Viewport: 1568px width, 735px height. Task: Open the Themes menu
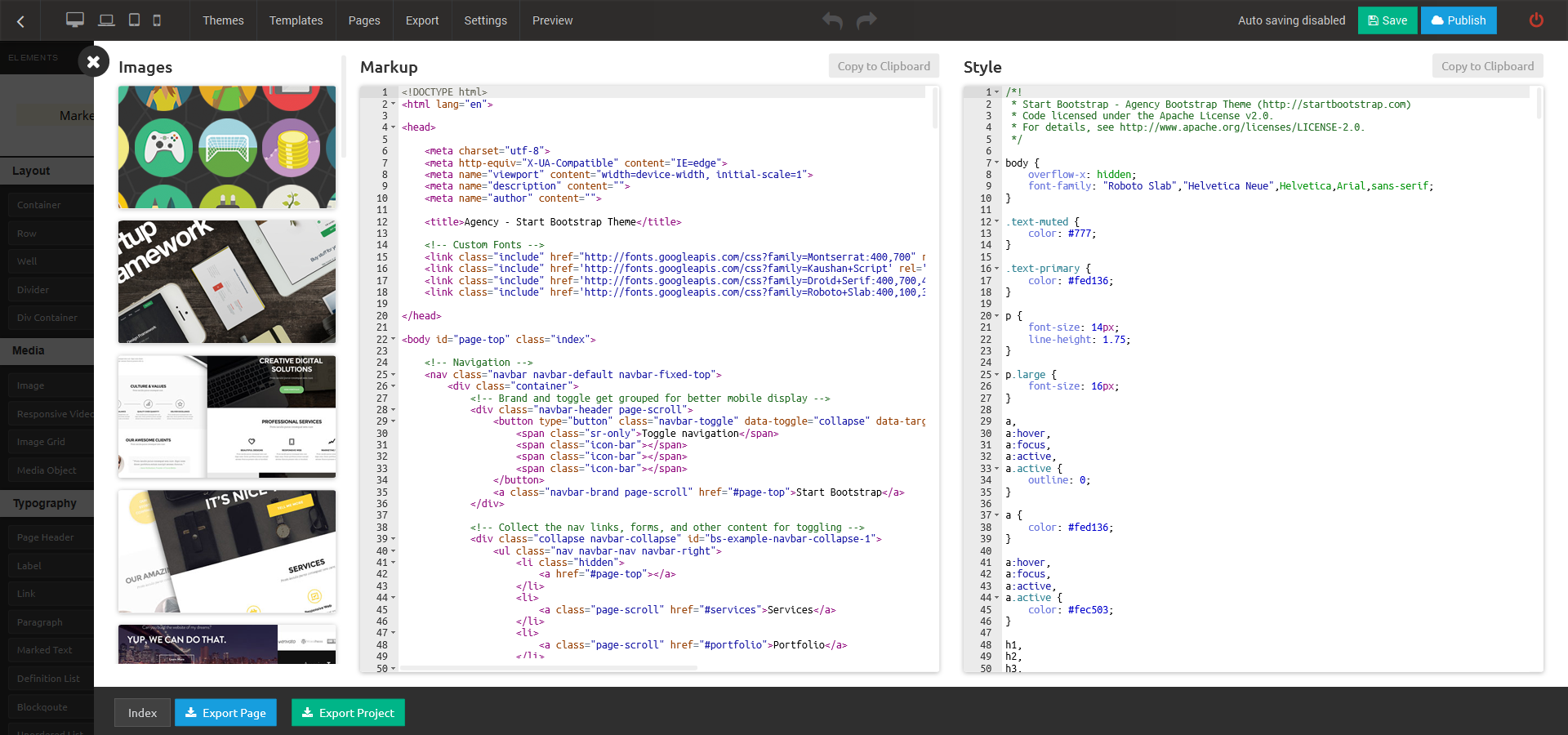click(x=223, y=20)
